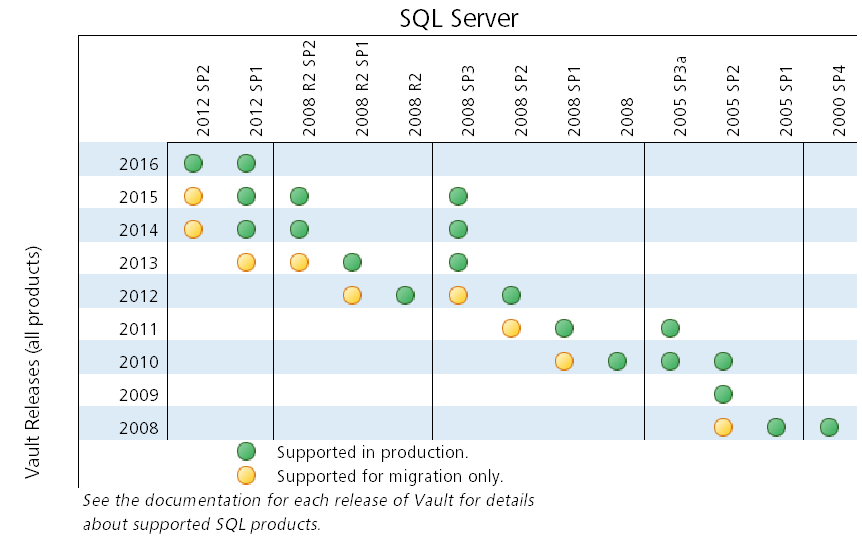862x557 pixels.
Task: Click green dot in Vault 2008 row, 2005 SP1
Action: [x=776, y=427]
